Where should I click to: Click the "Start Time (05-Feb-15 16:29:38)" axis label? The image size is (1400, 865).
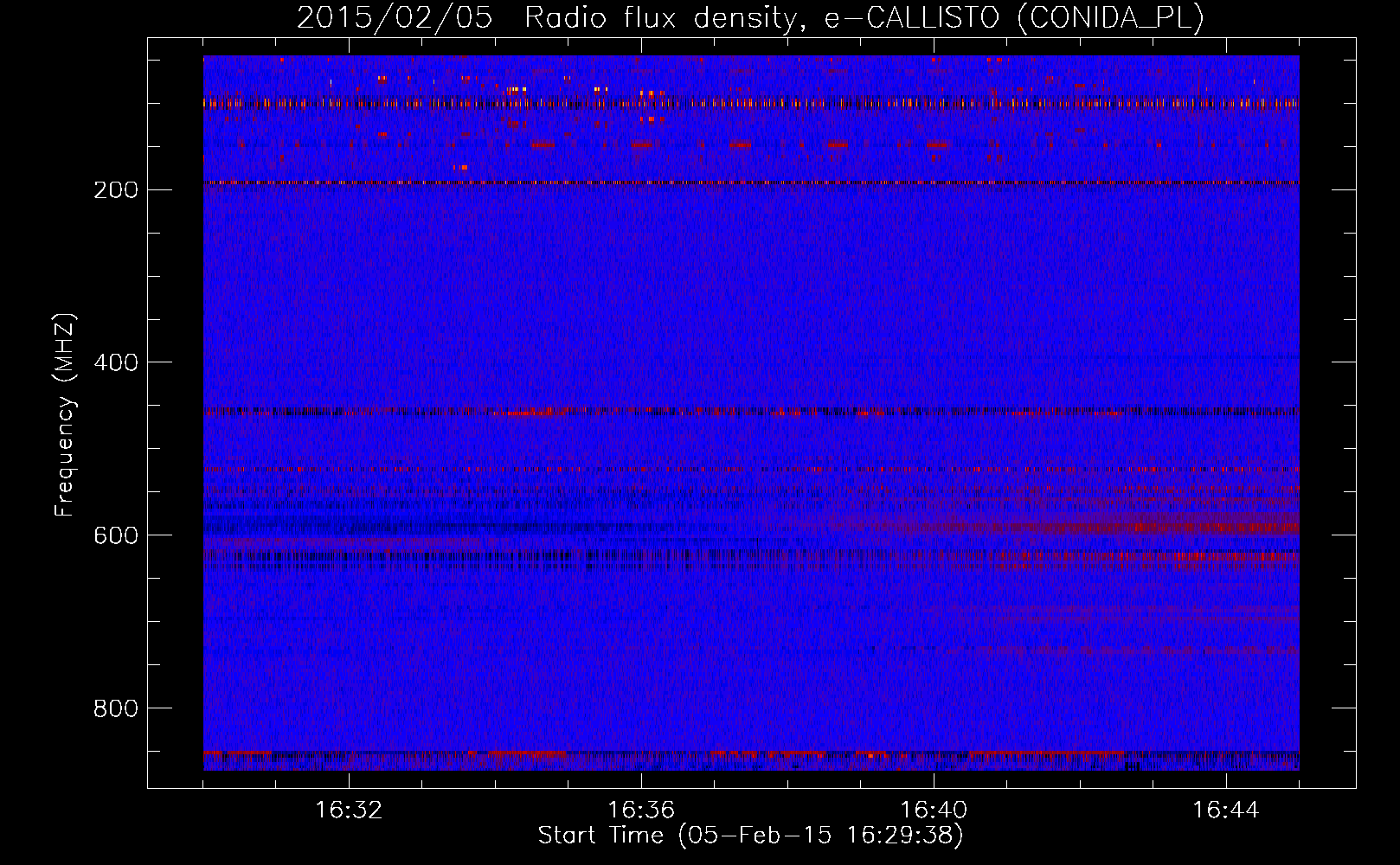(750, 836)
